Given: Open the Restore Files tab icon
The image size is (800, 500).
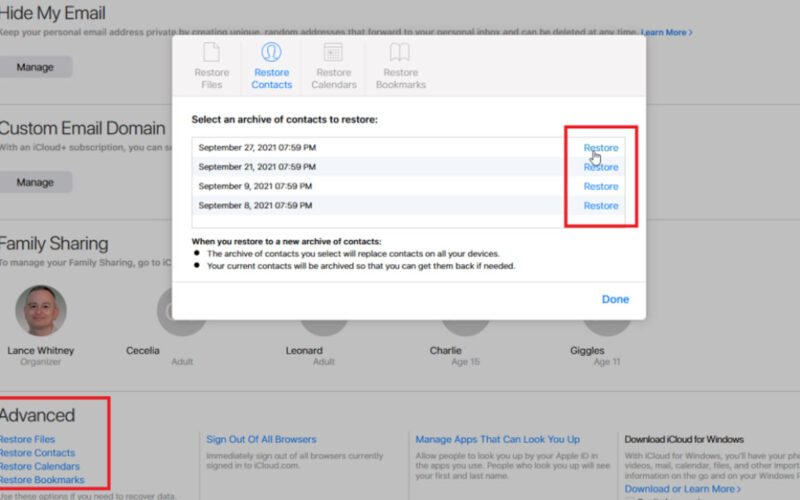Looking at the screenshot, I should point(211,52).
